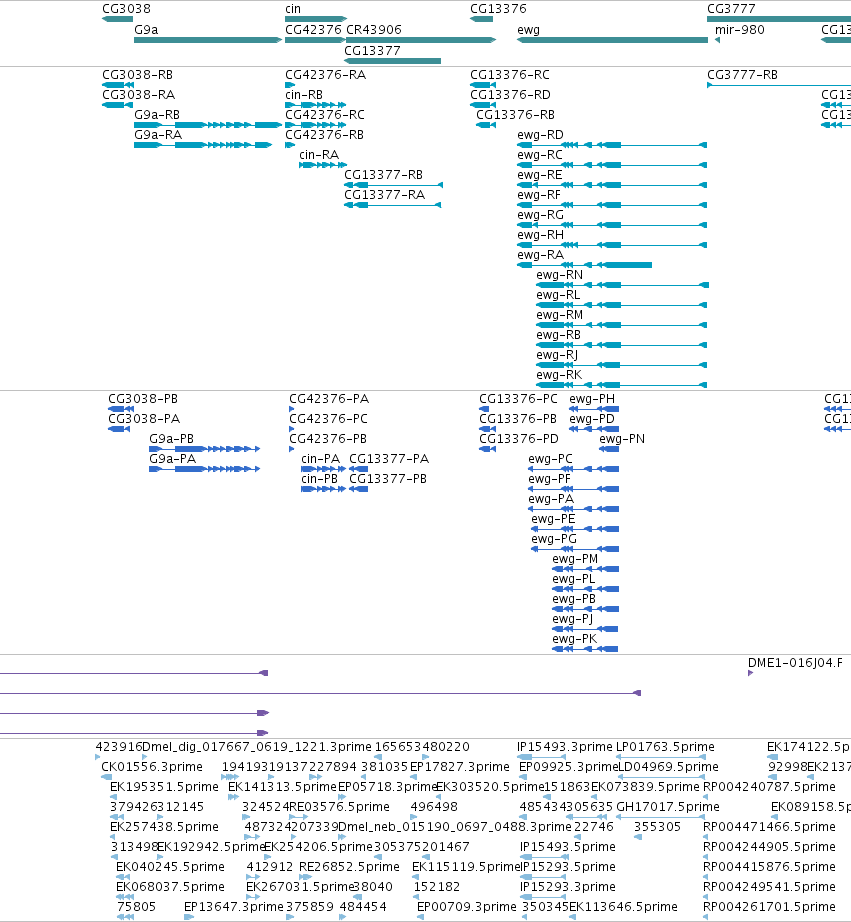Select EST RP004261701.5prime
The height and width of the screenshot is (922, 851).
[x=769, y=907]
